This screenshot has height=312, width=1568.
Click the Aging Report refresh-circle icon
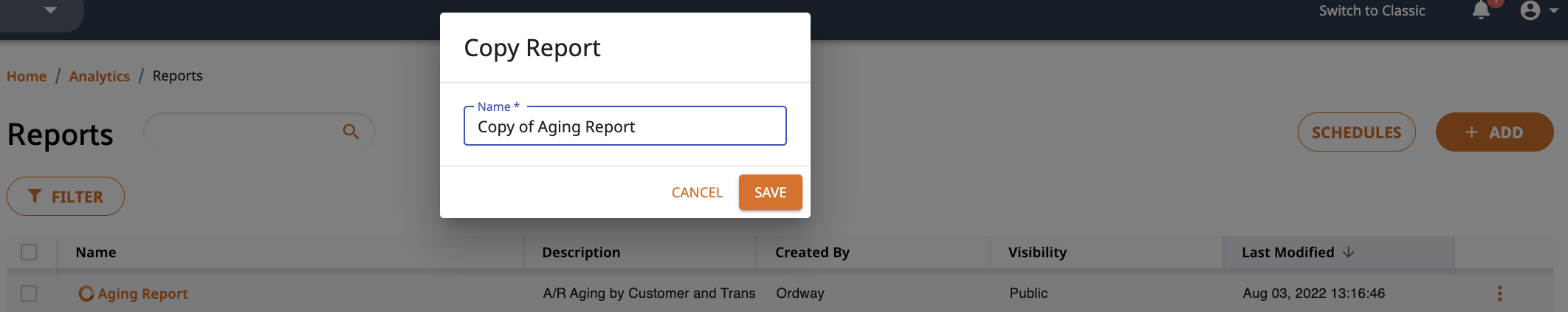(x=86, y=294)
